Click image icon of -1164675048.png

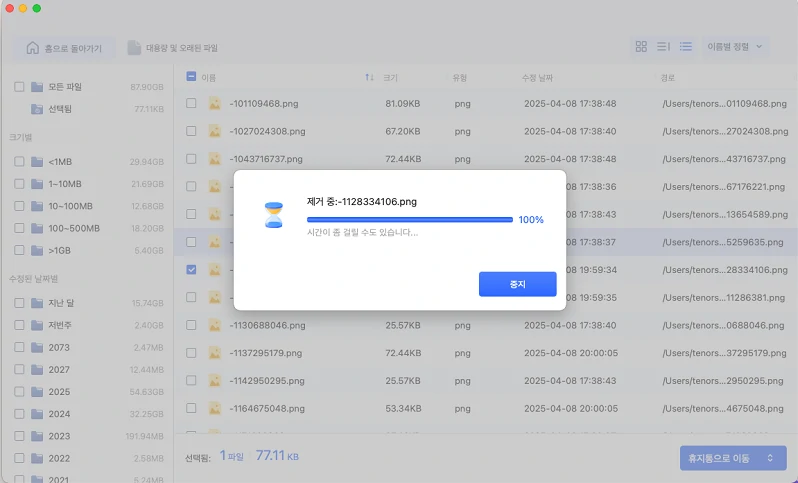pos(215,408)
